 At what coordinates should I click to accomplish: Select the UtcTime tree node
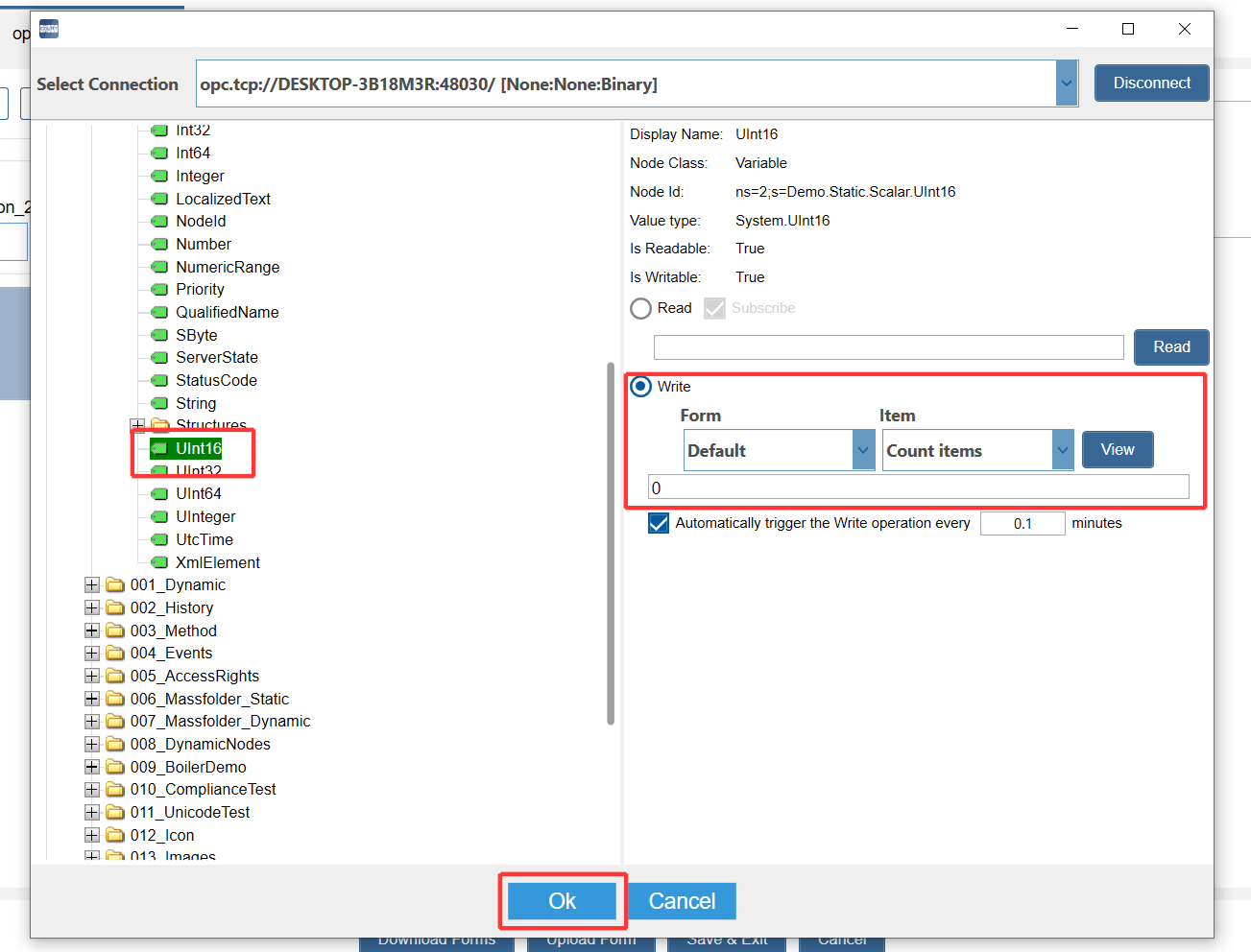pyautogui.click(x=204, y=539)
